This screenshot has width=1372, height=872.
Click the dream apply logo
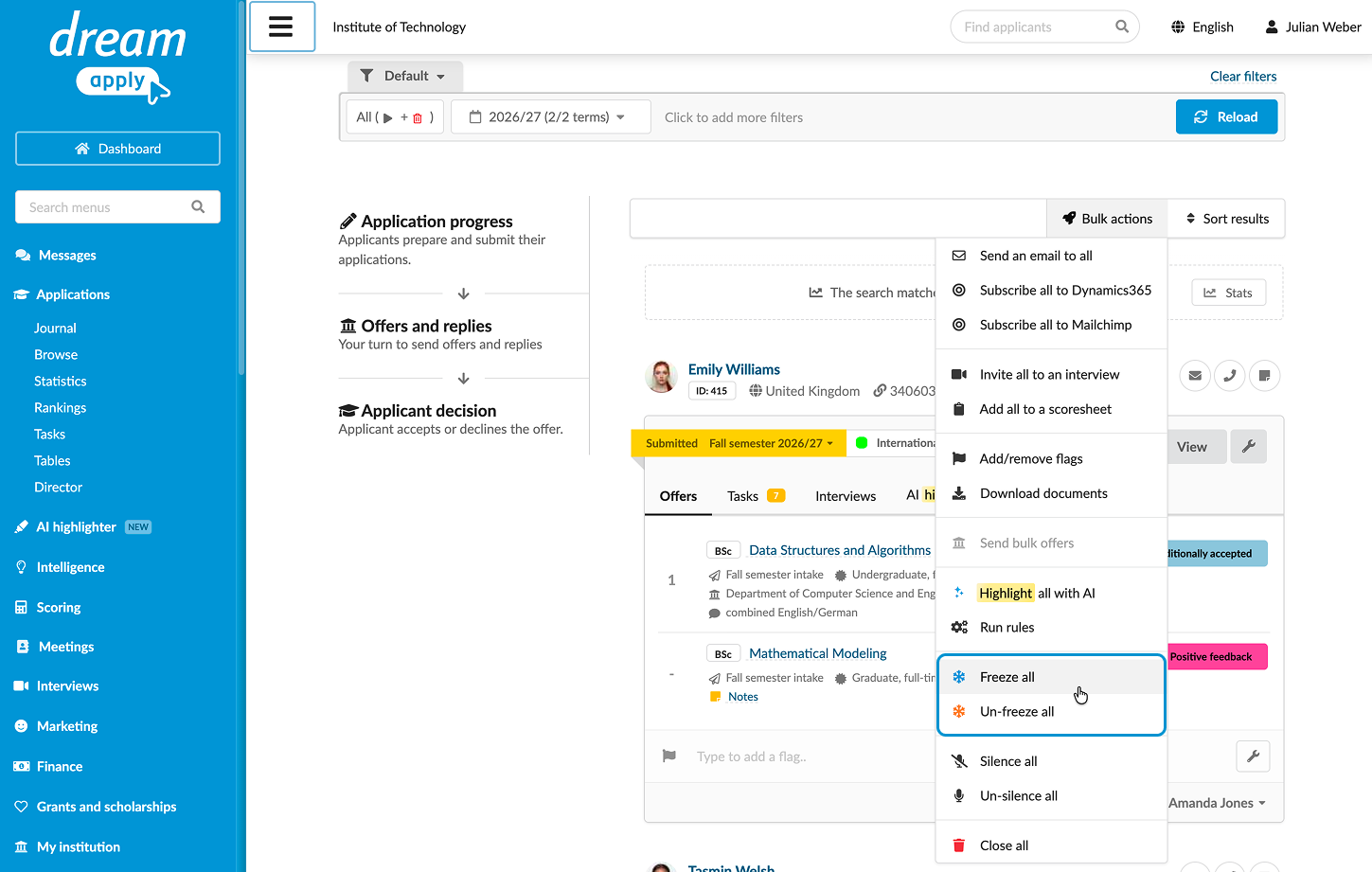[x=118, y=57]
